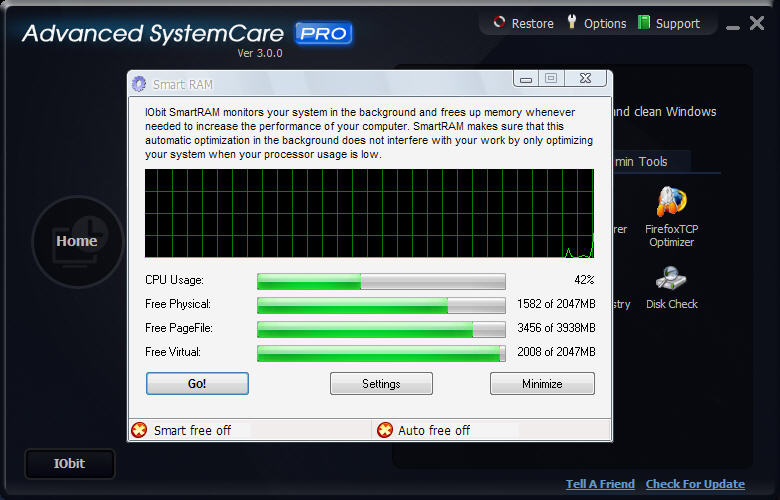Minimize the Smart RAM window from title bar

526,79
